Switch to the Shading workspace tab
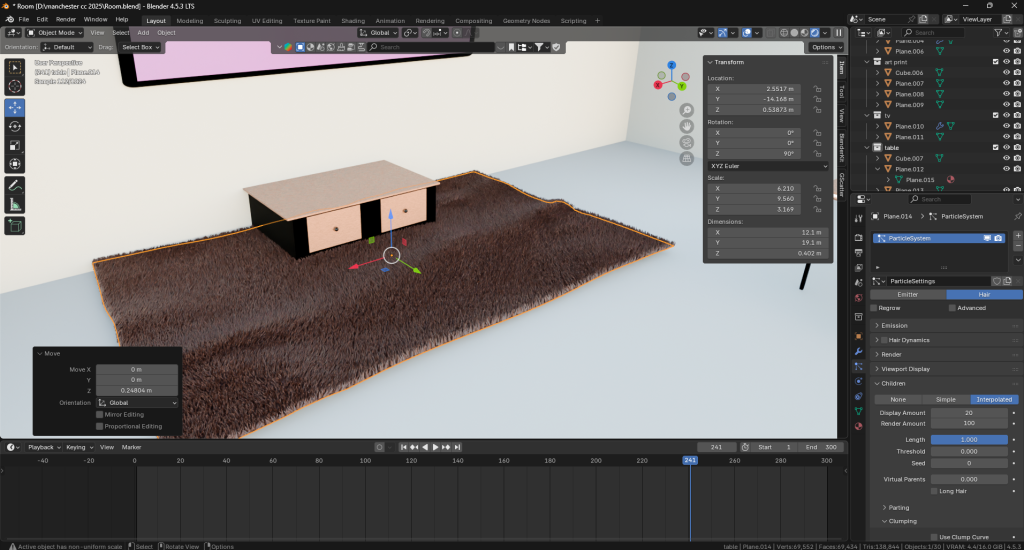 (353, 20)
